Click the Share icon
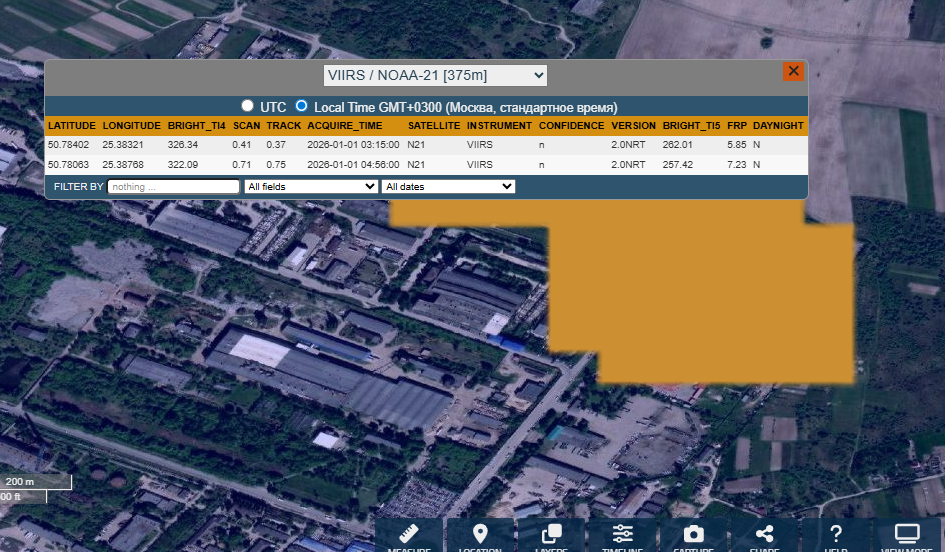Viewport: 945px width, 552px height. click(764, 536)
